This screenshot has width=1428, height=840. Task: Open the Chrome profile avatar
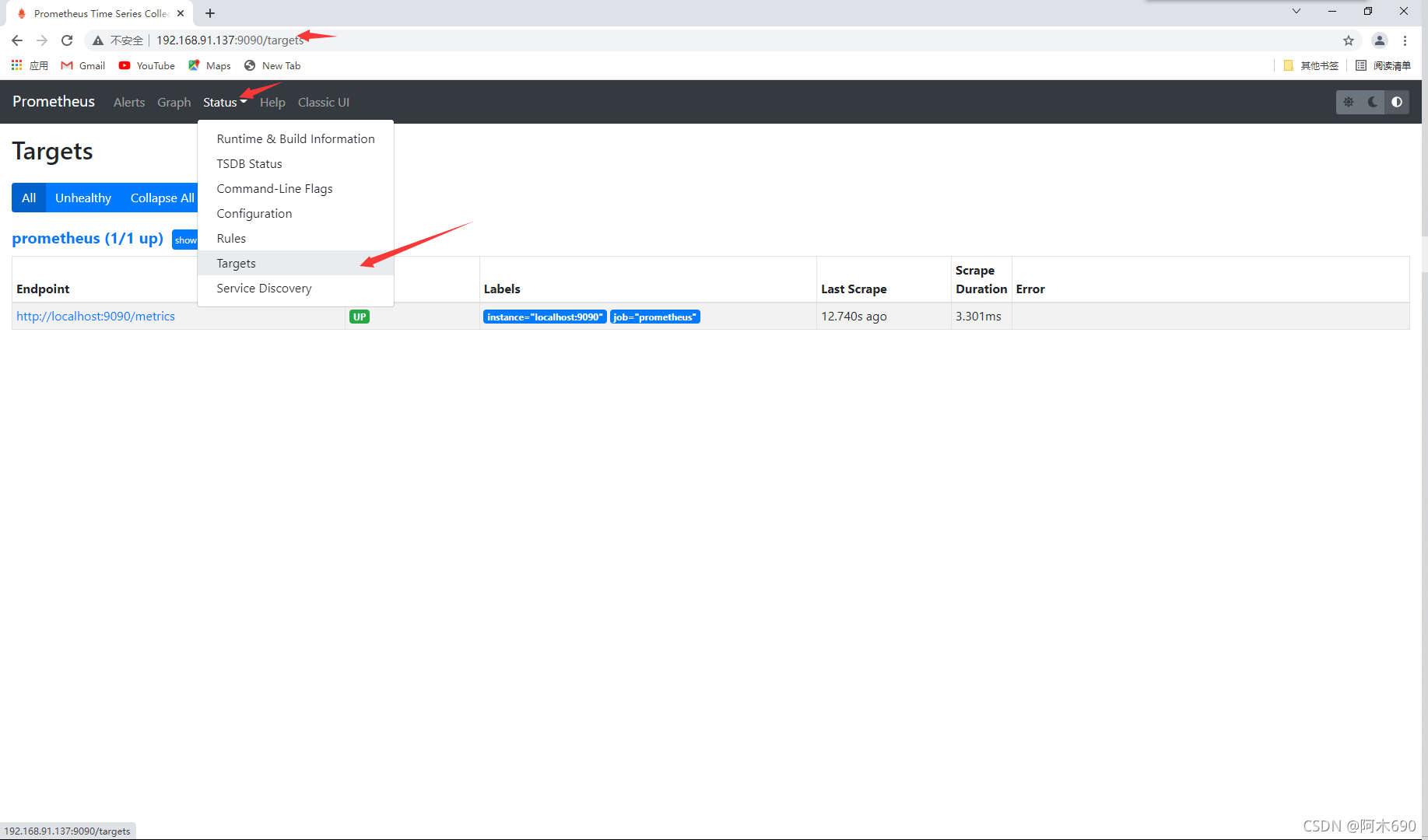pos(1380,40)
